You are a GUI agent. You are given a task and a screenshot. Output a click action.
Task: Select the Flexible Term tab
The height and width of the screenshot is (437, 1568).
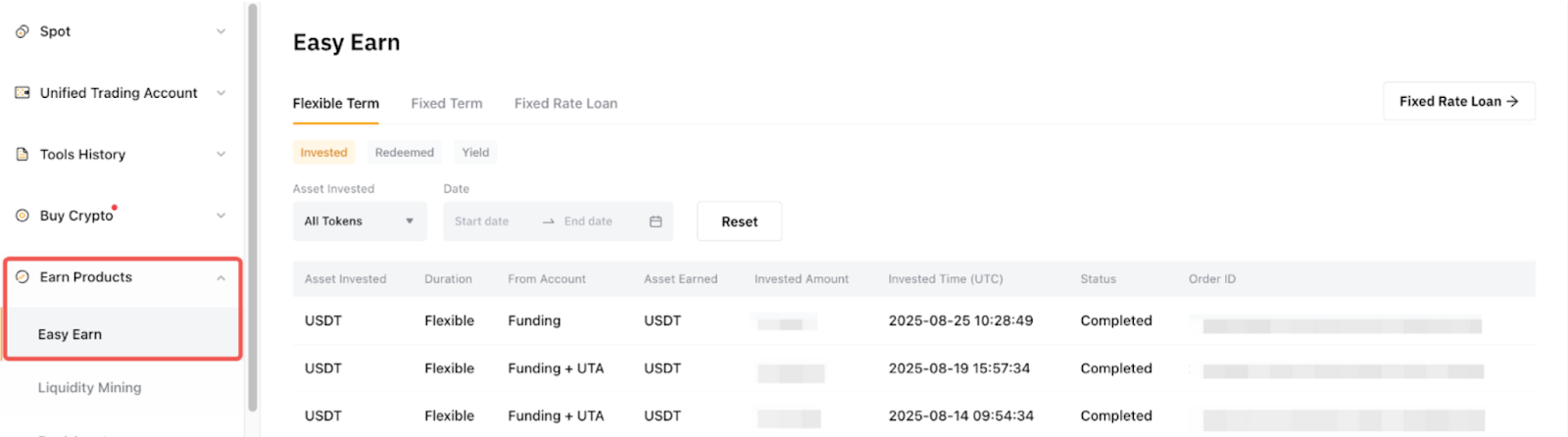pyautogui.click(x=335, y=103)
